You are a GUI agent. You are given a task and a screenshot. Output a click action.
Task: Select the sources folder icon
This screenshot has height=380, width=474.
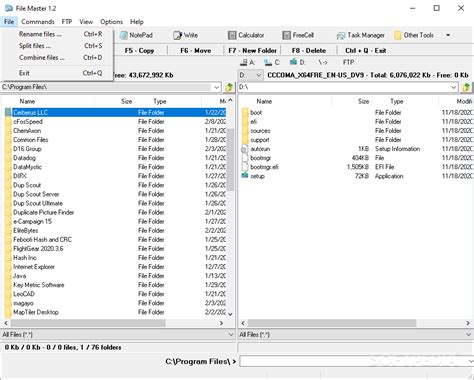[x=245, y=131]
